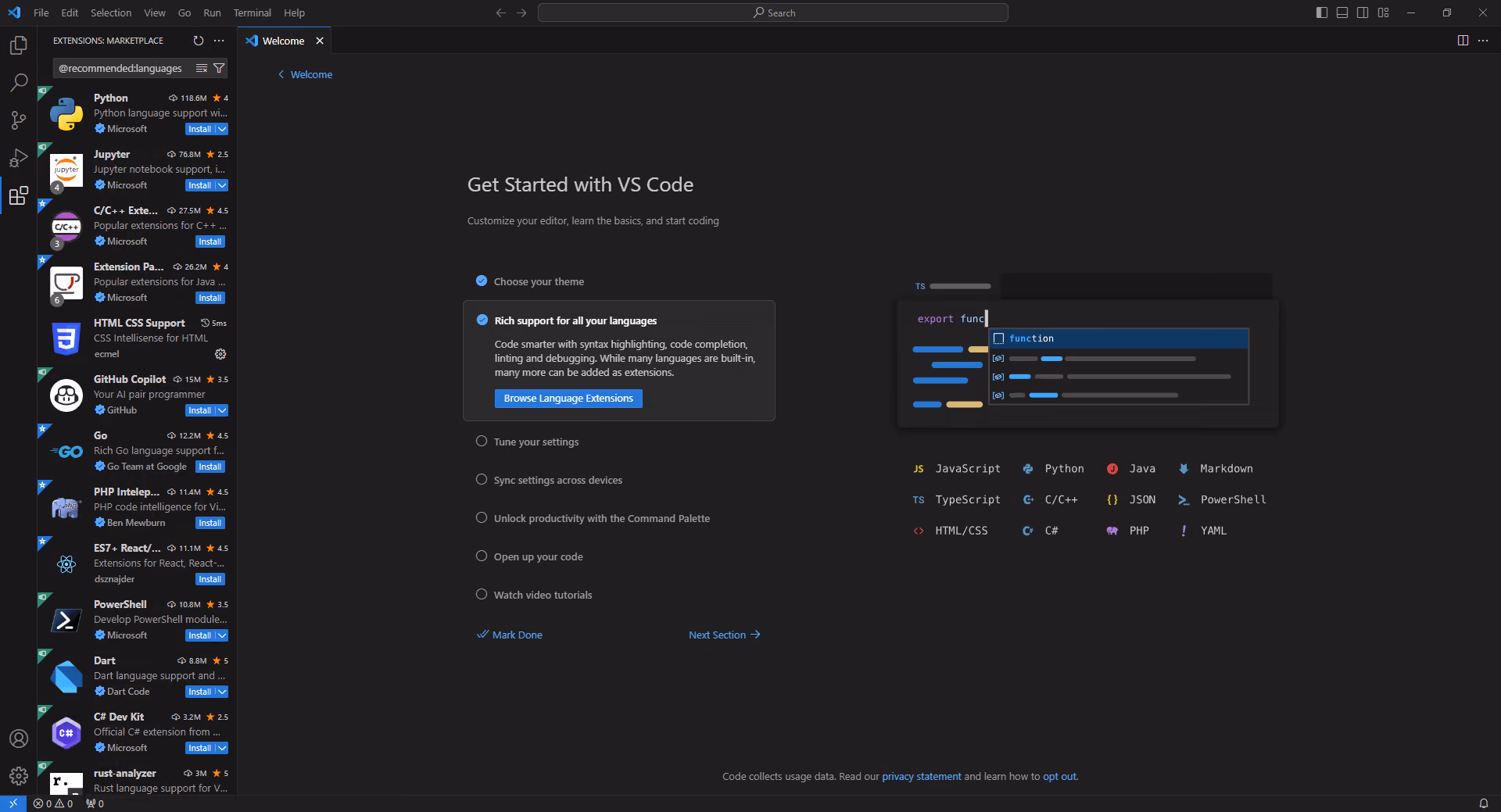The image size is (1501, 812).
Task: Open the Selection menu
Action: [111, 13]
